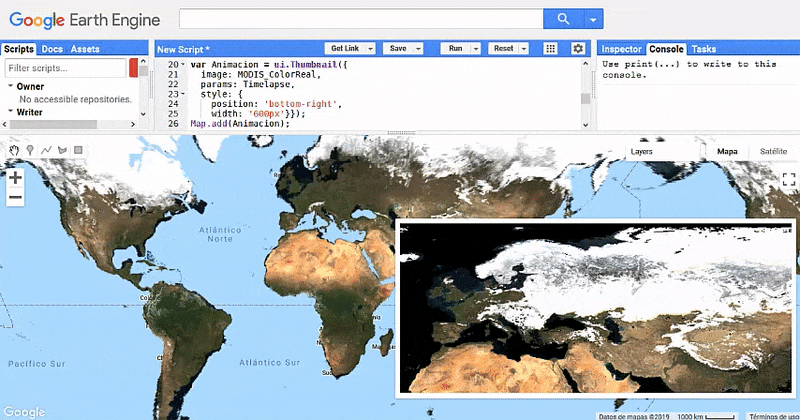Click the scripts panel scroll right arrow
800x420 pixels.
tap(133, 124)
